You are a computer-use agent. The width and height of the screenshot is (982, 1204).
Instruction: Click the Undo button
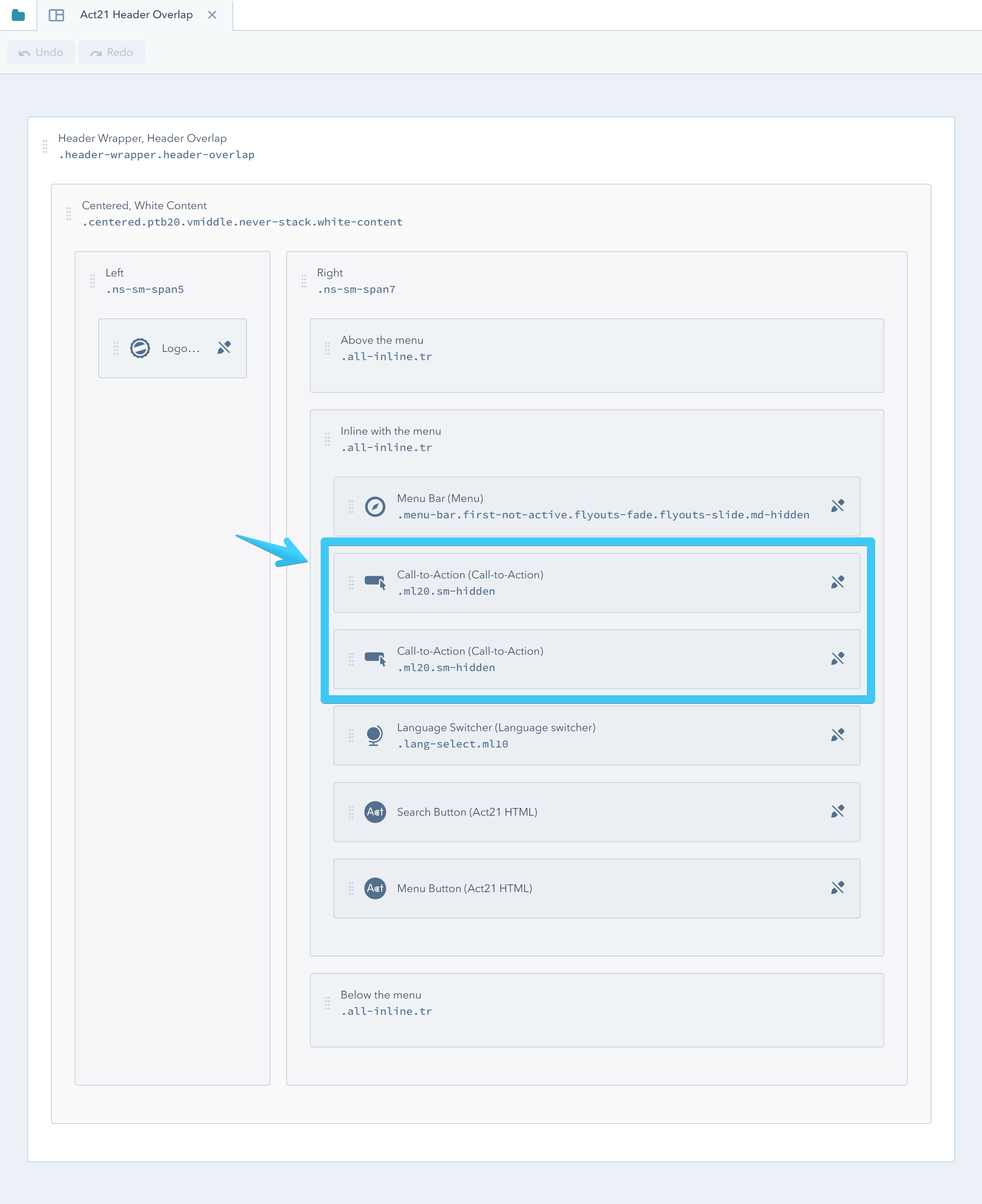(41, 52)
